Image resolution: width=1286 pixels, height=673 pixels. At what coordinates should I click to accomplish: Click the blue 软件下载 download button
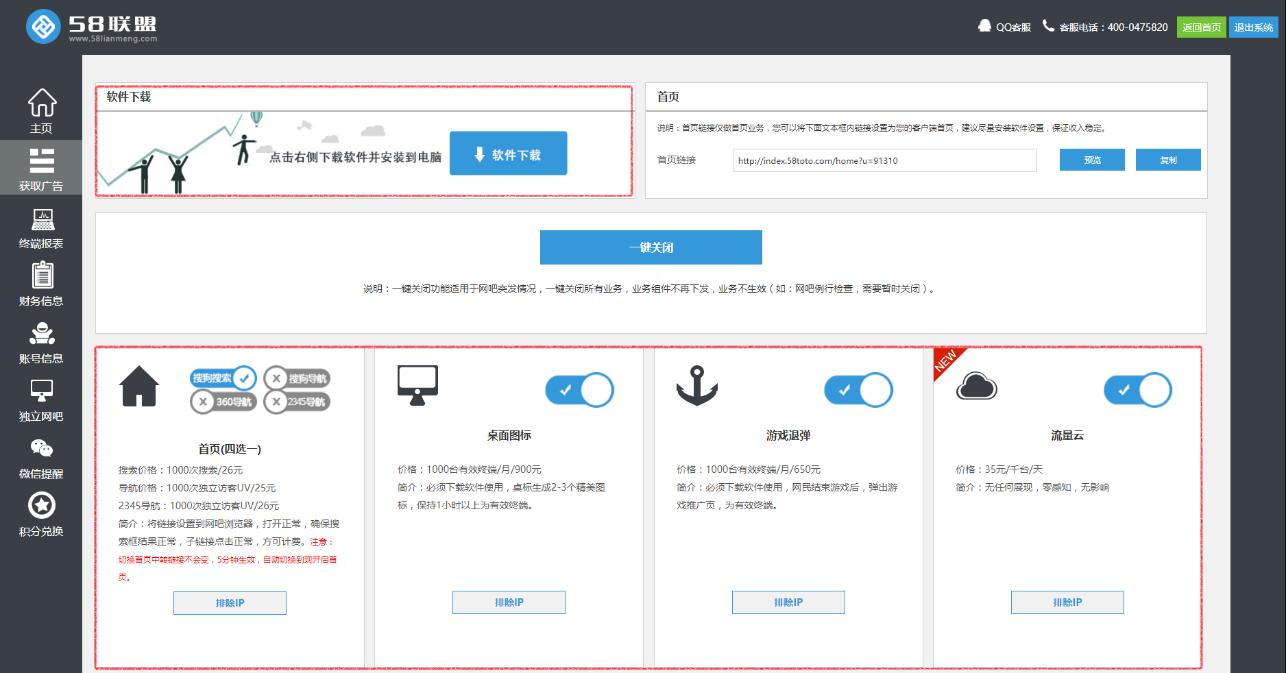[508, 154]
